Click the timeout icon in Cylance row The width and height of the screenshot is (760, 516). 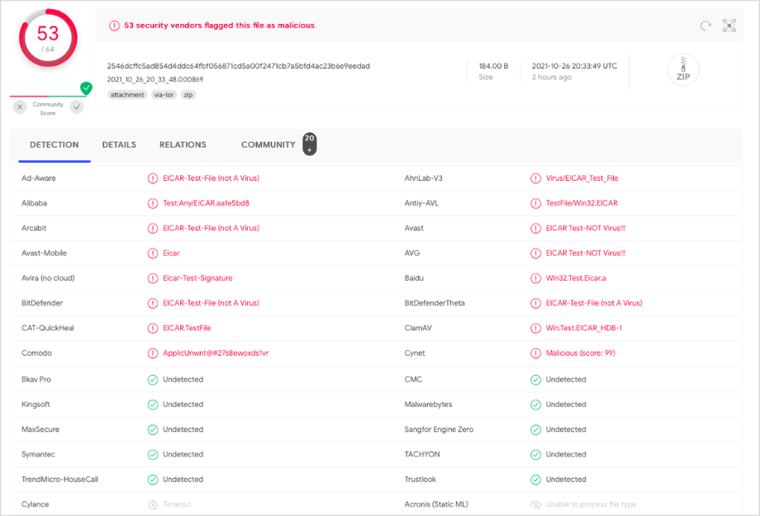(x=153, y=505)
